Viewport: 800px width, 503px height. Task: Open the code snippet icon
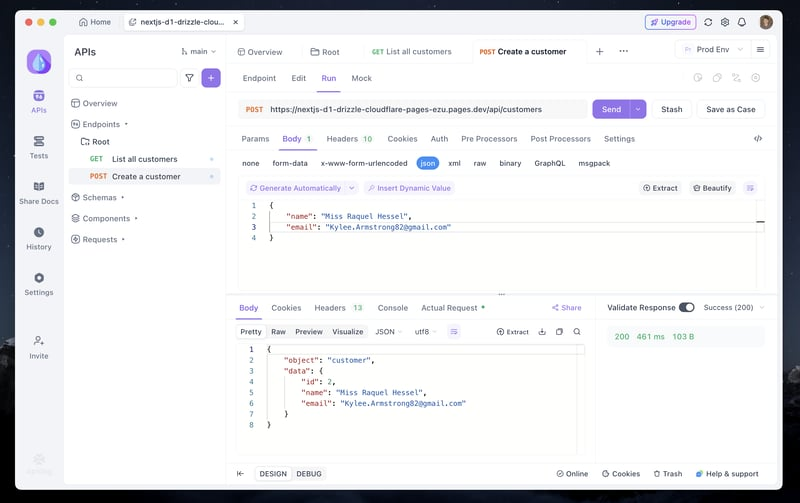(x=758, y=139)
